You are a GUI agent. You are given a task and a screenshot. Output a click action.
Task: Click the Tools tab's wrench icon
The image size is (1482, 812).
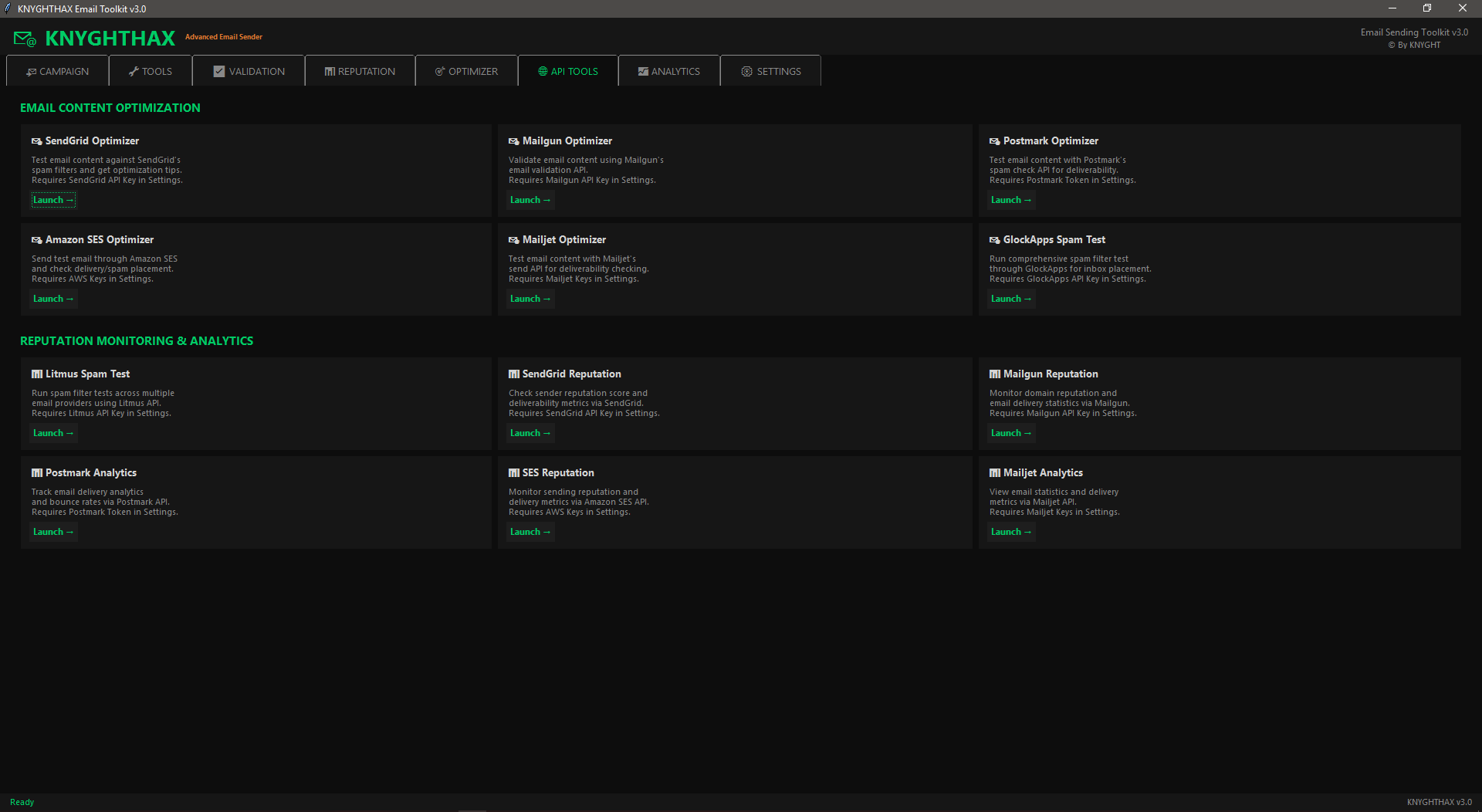coord(134,72)
